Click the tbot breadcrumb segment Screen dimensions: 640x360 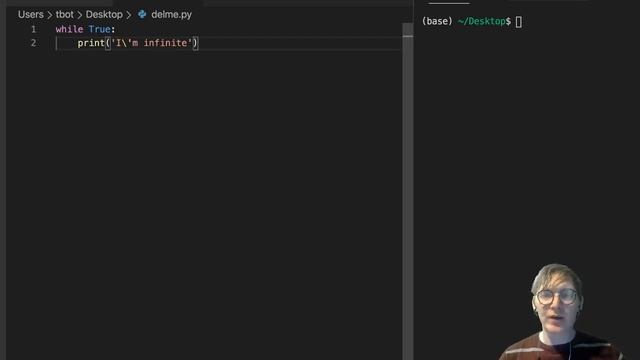[x=64, y=15]
